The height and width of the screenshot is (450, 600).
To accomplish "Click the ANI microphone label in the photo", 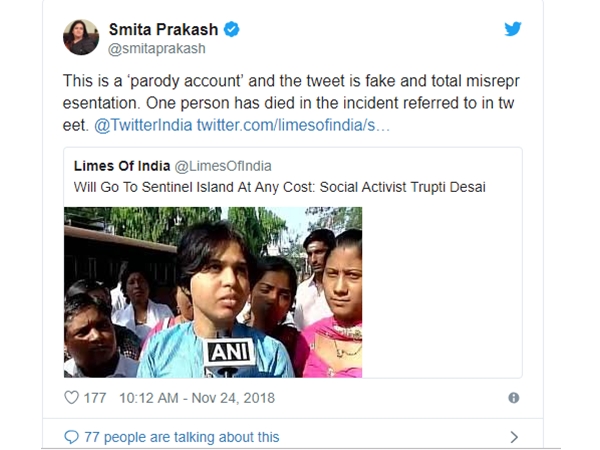I will 230,352.
